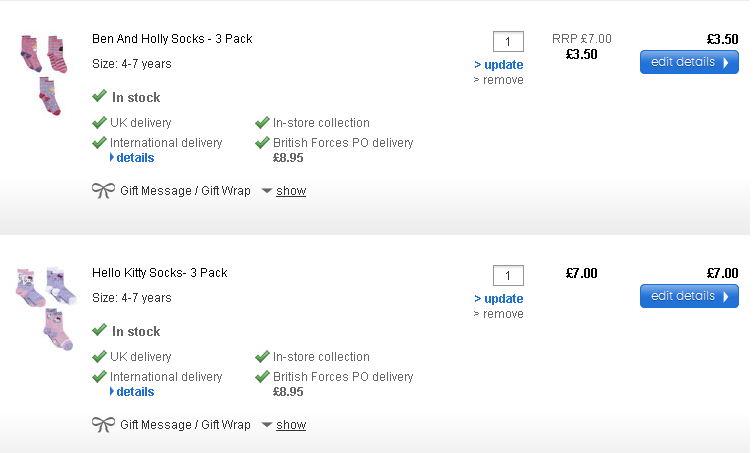The width and height of the screenshot is (753, 453).
Task: Click gift bow icon for Ben And Holly Socks
Action: [103, 190]
